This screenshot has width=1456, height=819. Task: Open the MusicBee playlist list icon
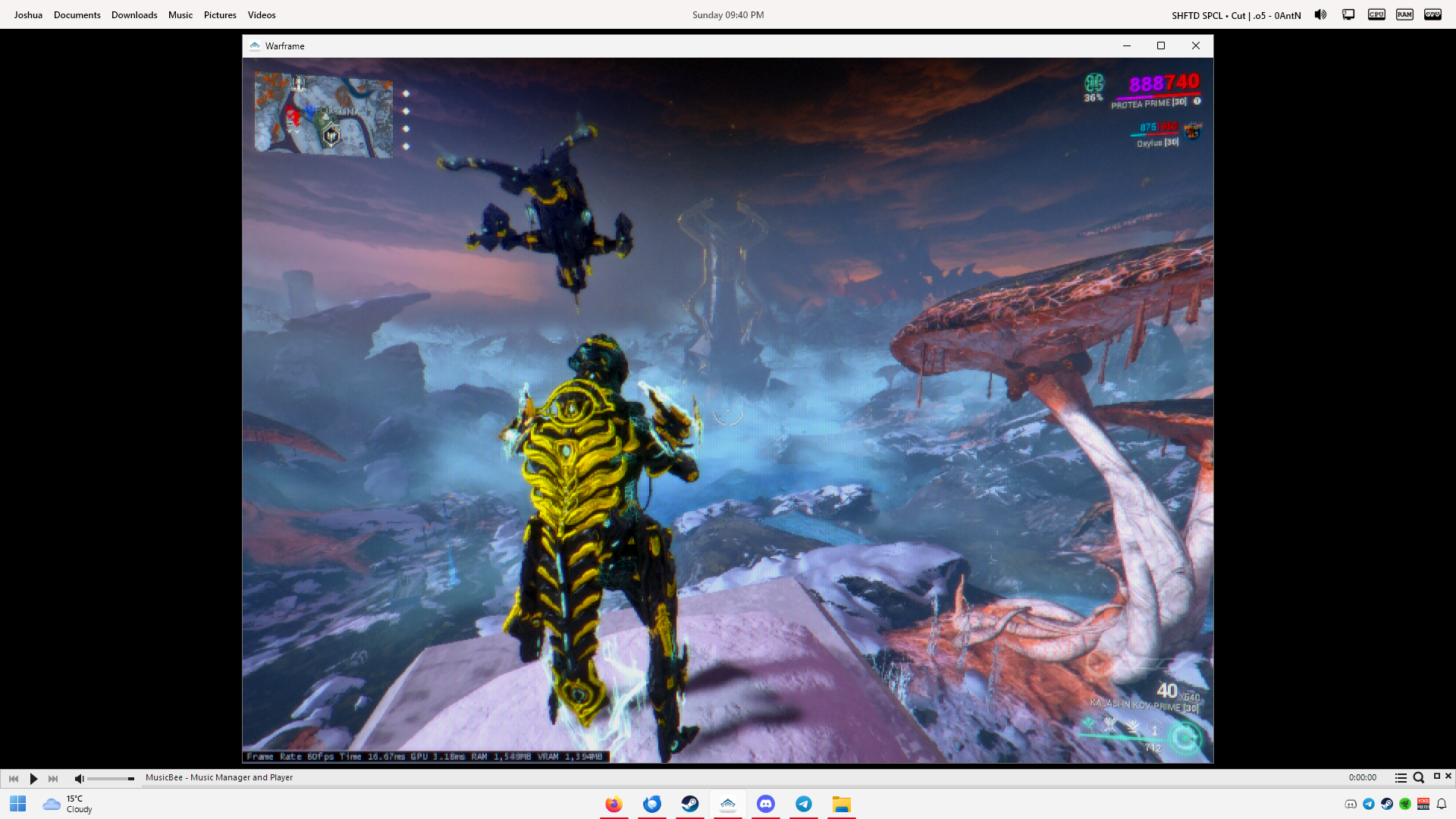[1401, 778]
